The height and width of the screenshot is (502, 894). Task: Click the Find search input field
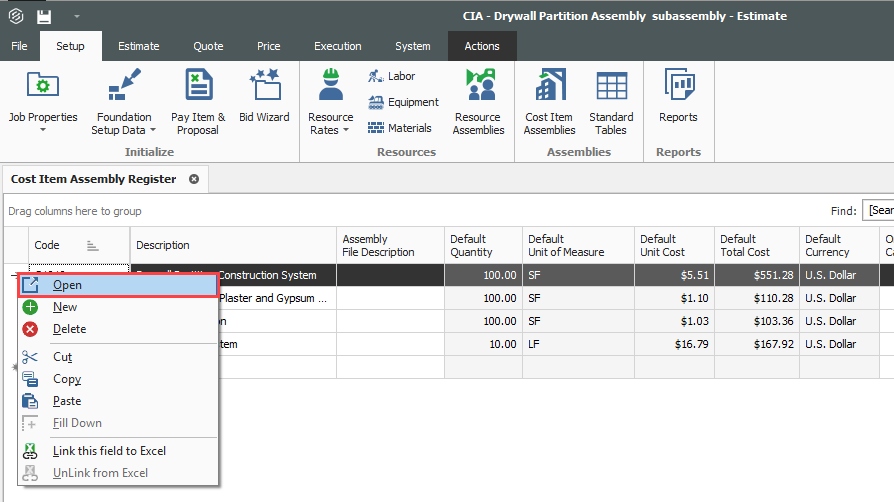coord(880,211)
